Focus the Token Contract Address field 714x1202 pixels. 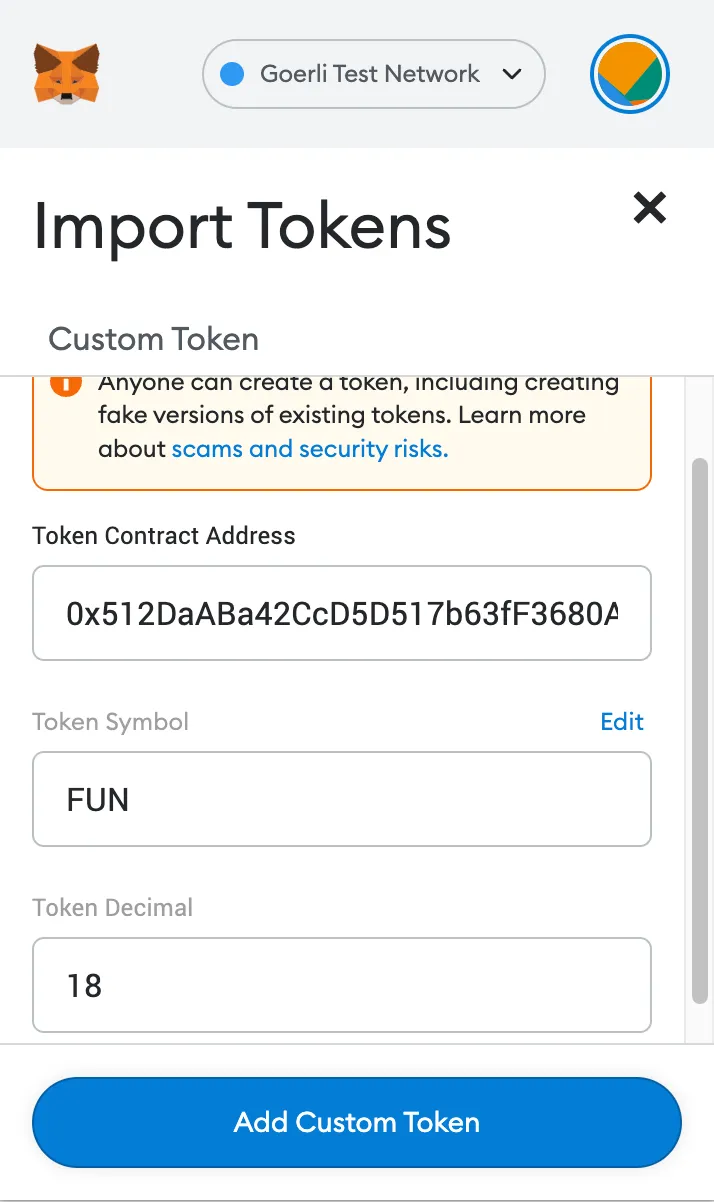[x=342, y=613]
